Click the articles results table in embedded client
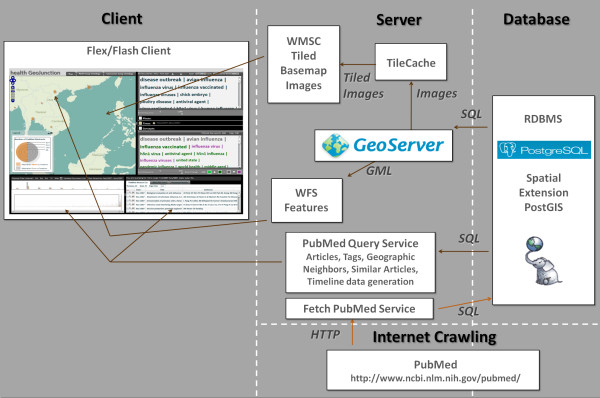The height and width of the screenshot is (398, 600). coord(184,196)
